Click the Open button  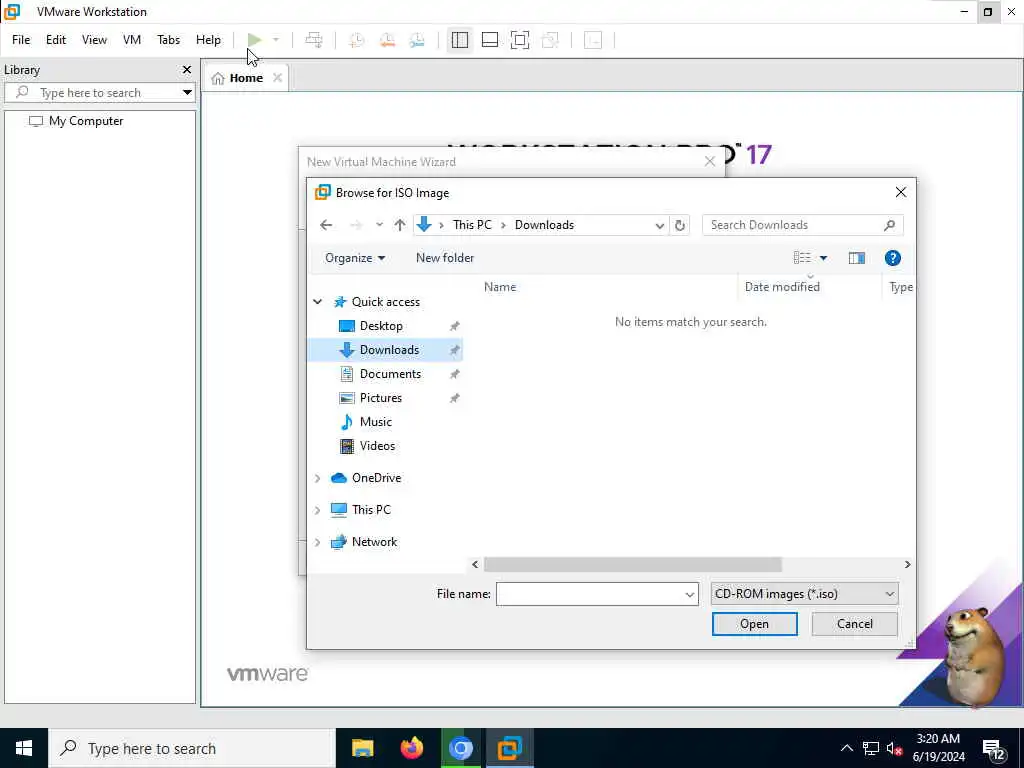(x=754, y=624)
